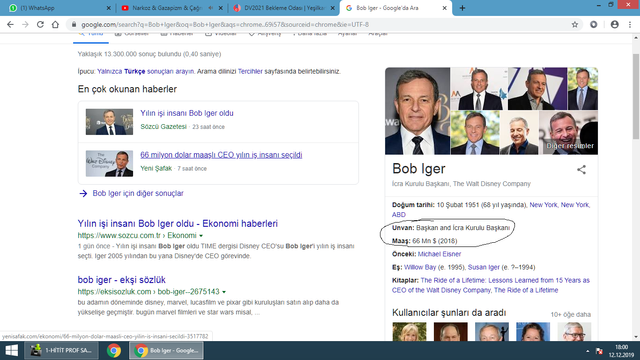640x360 pixels.
Task: Open the Michael Eisner link
Action: pyautogui.click(x=439, y=254)
